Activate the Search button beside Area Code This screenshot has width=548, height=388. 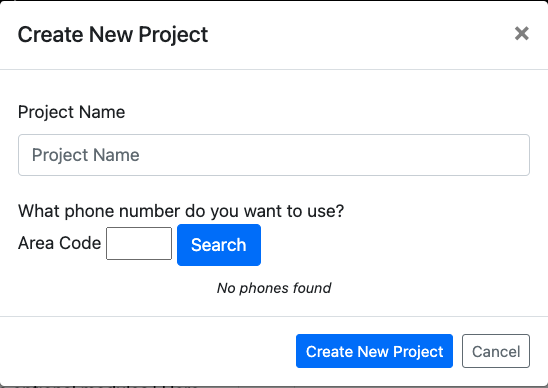coord(219,245)
